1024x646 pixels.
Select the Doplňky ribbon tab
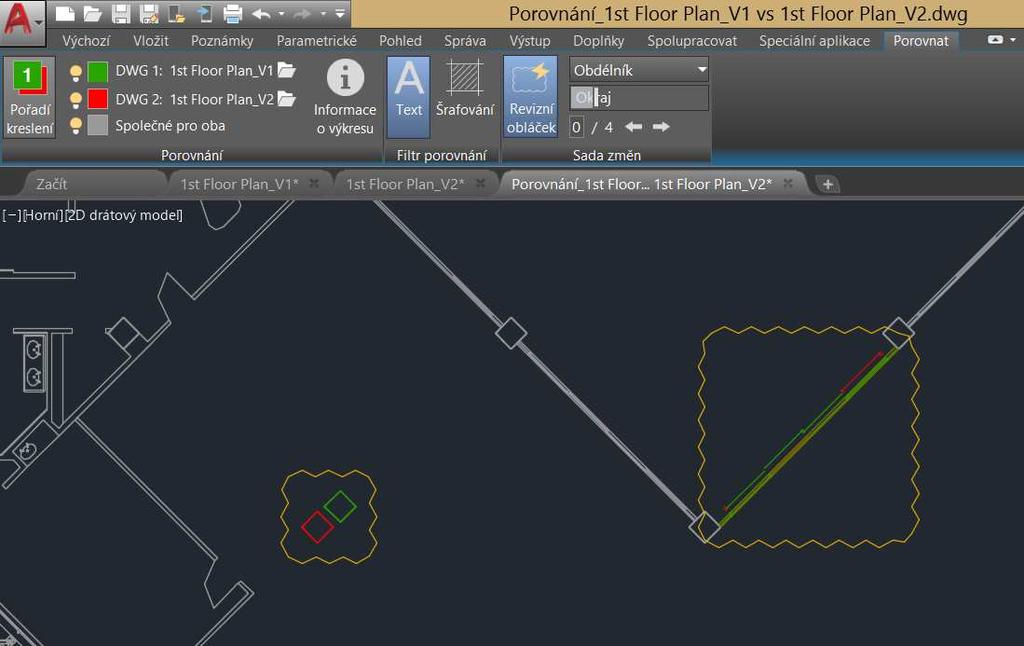(x=599, y=40)
